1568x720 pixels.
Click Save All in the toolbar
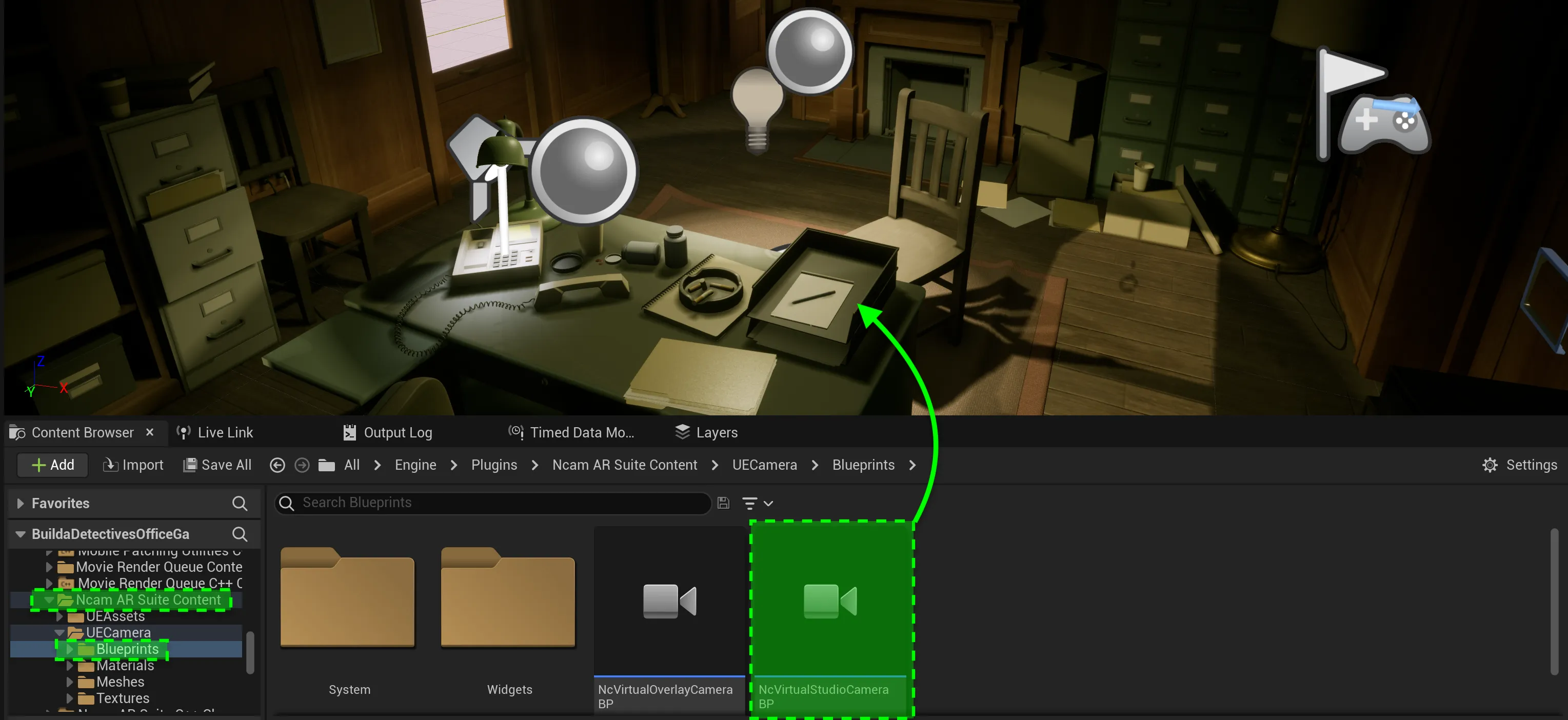click(x=217, y=465)
